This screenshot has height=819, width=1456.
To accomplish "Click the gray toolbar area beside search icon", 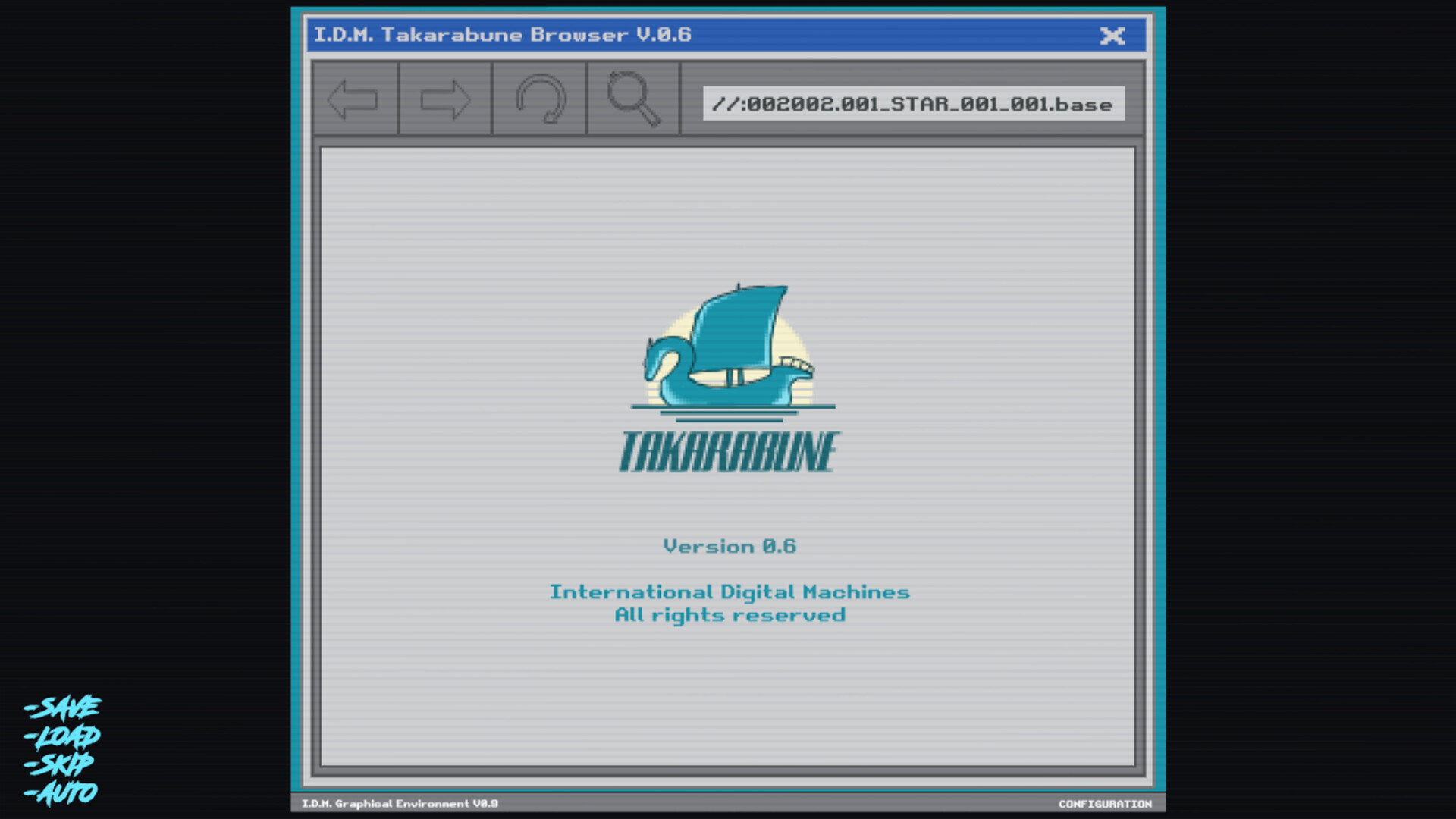I will point(691,99).
